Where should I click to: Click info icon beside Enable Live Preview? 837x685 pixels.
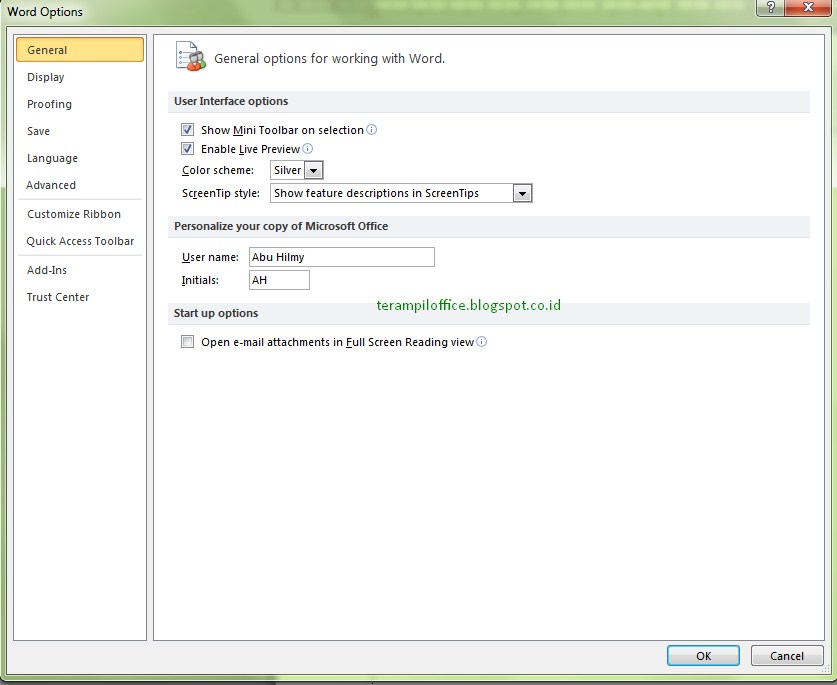(307, 148)
